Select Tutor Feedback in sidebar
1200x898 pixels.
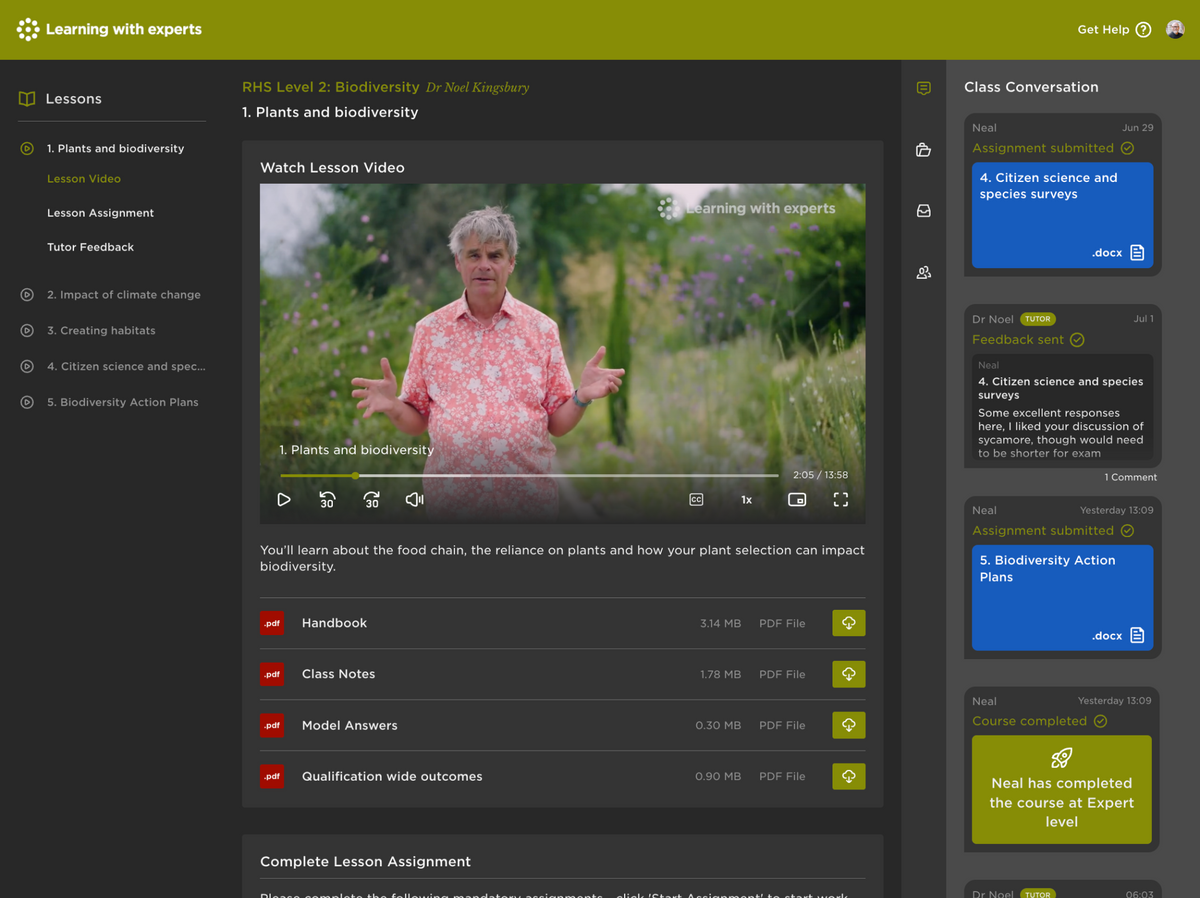(x=90, y=247)
